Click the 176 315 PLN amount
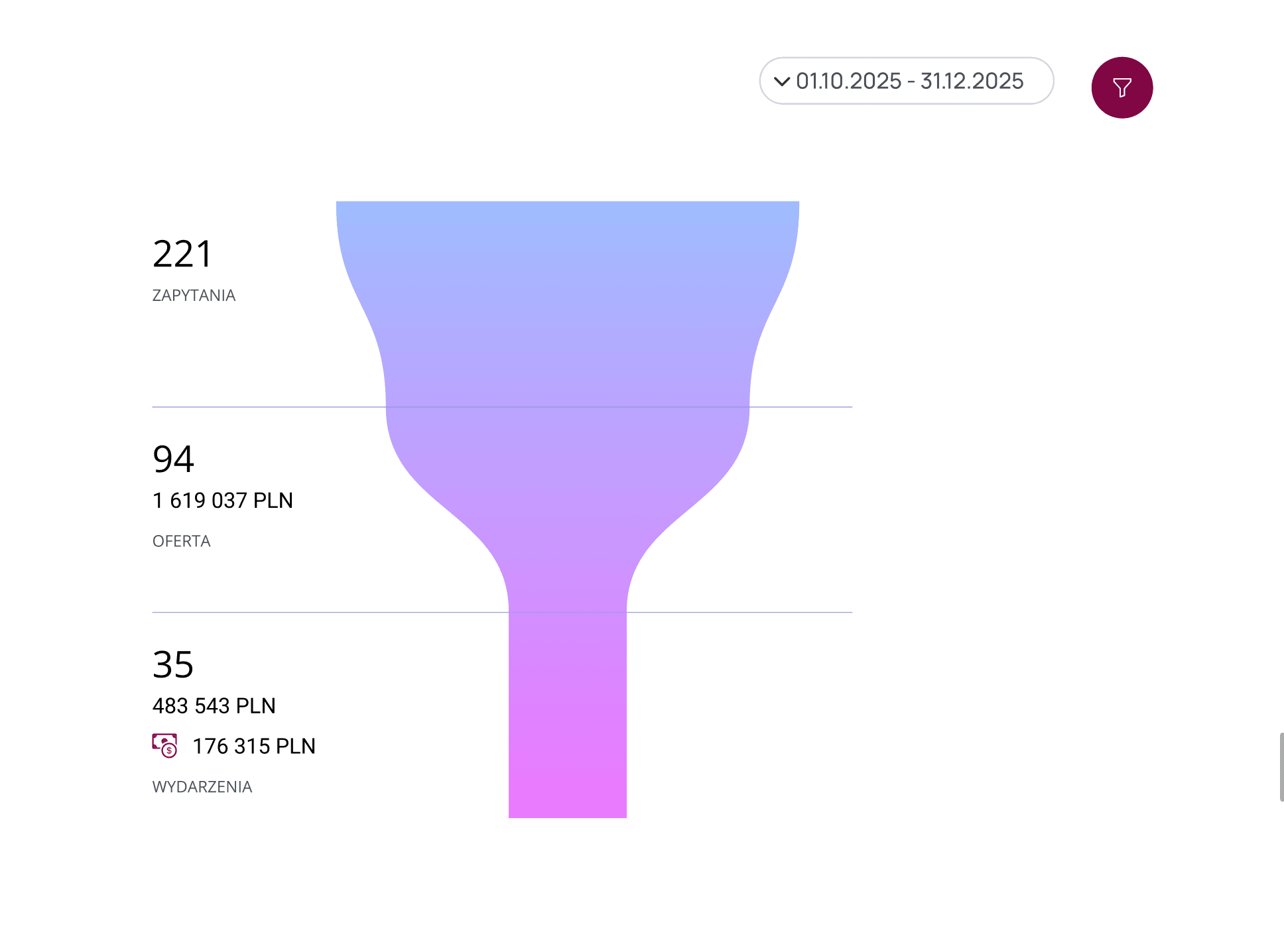Screen dimensions: 1284x952 [254, 746]
